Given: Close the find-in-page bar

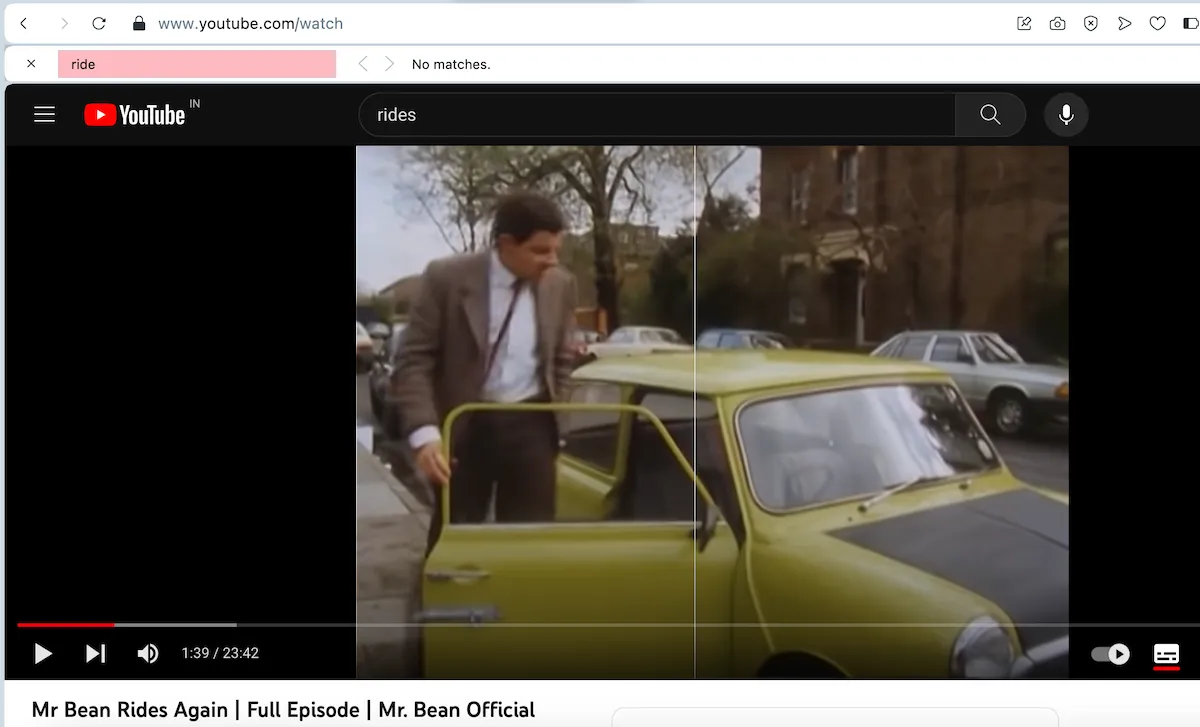Looking at the screenshot, I should pos(31,64).
